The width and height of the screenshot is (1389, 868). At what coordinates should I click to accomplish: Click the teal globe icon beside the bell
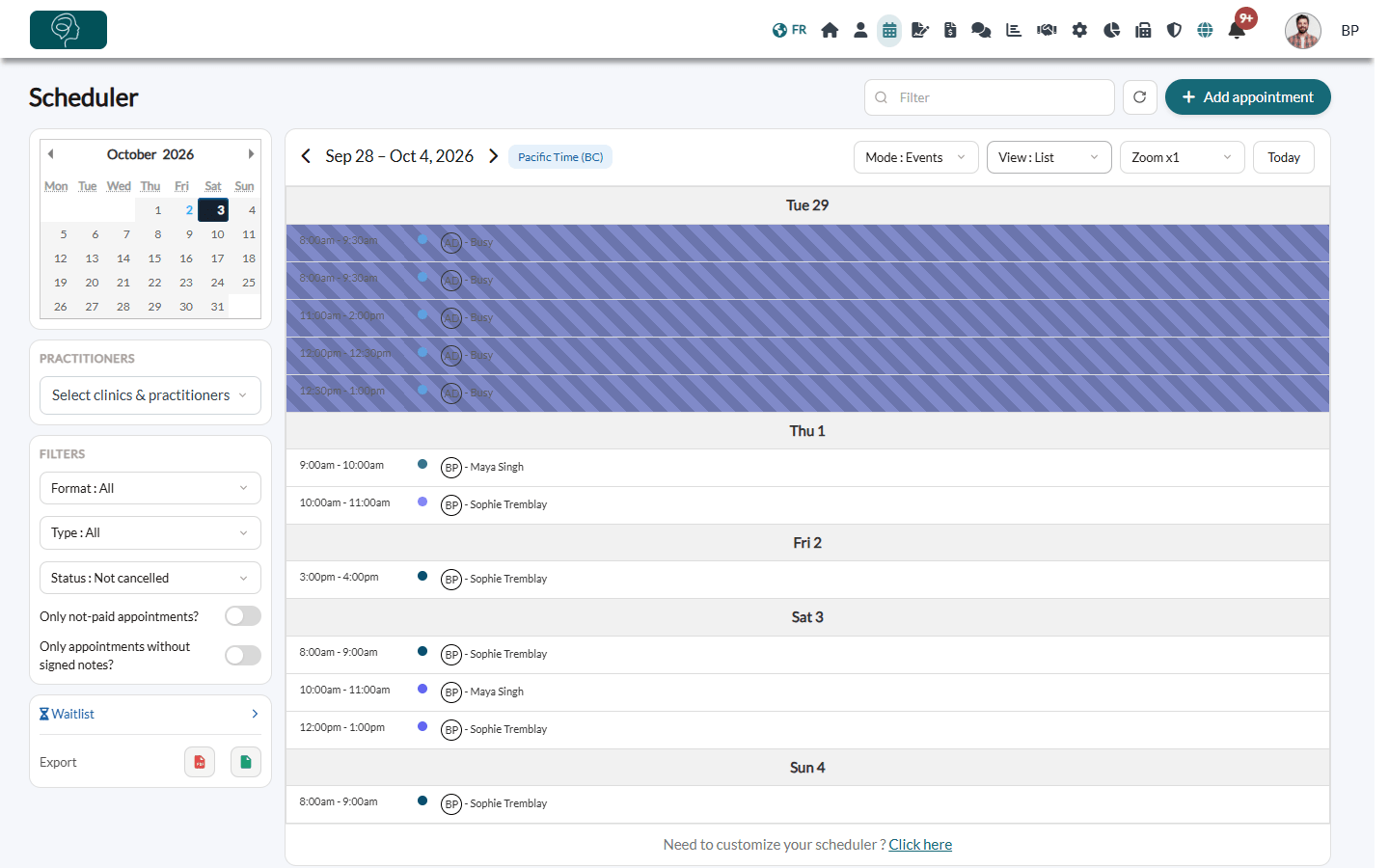(x=1205, y=30)
